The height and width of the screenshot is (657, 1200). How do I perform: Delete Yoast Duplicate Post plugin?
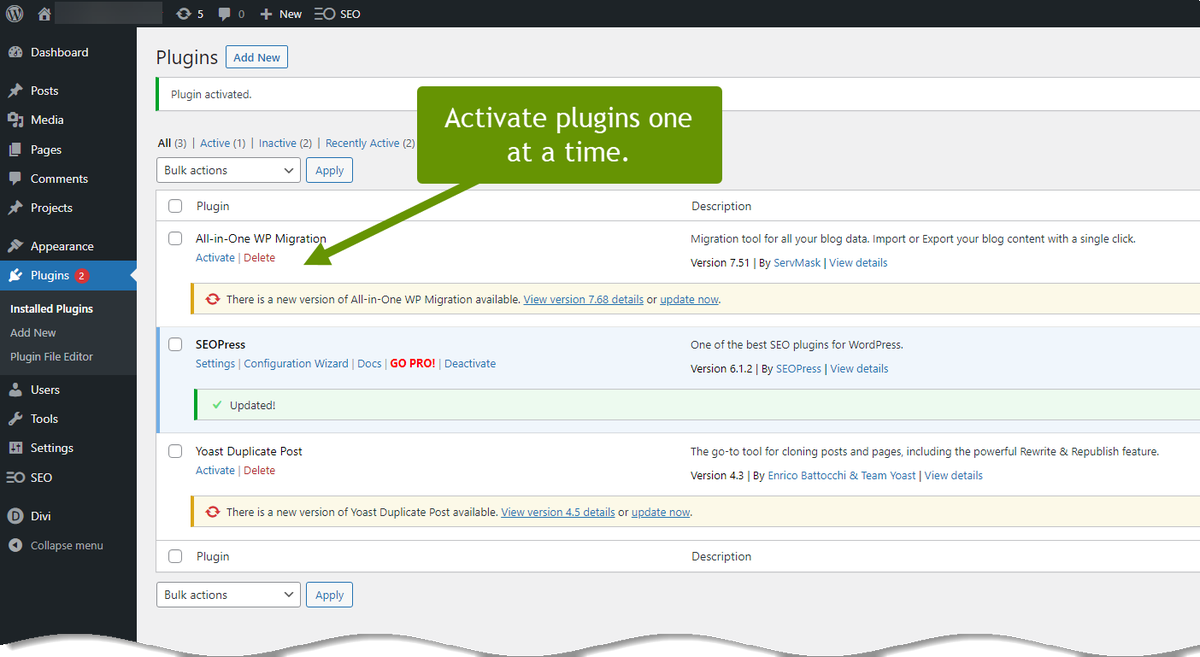[259, 470]
